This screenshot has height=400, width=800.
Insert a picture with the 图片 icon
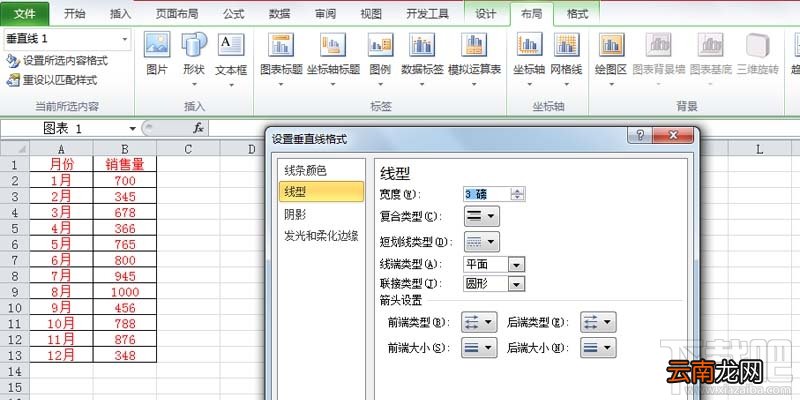pos(157,54)
